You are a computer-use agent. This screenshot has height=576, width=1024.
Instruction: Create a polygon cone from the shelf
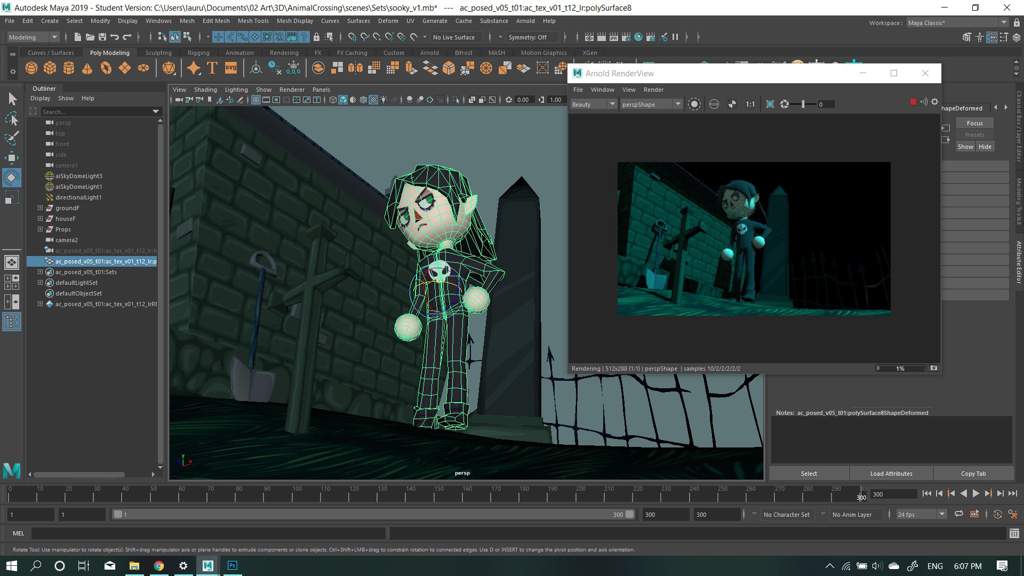(87, 68)
